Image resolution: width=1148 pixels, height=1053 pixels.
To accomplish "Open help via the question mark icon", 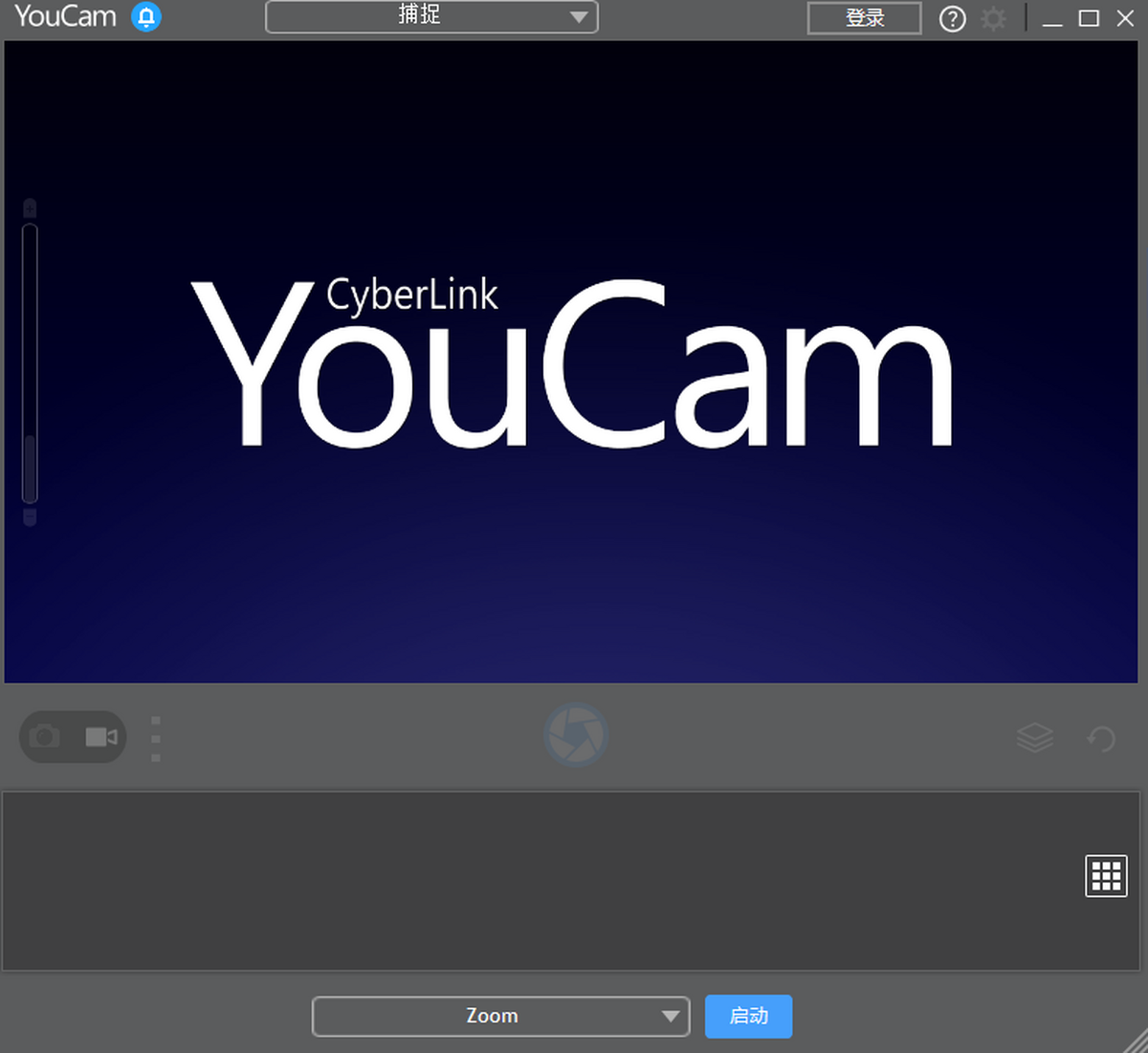I will pos(952,19).
